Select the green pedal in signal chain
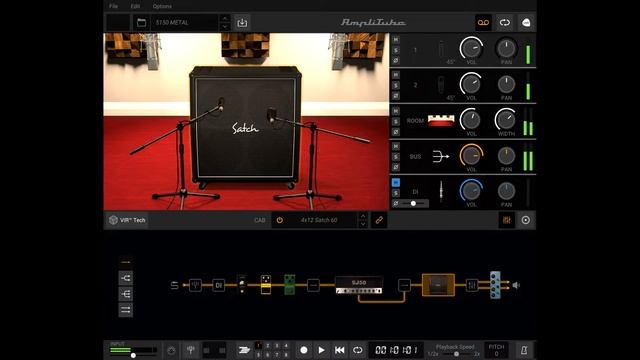This screenshot has width=640, height=360. (289, 284)
